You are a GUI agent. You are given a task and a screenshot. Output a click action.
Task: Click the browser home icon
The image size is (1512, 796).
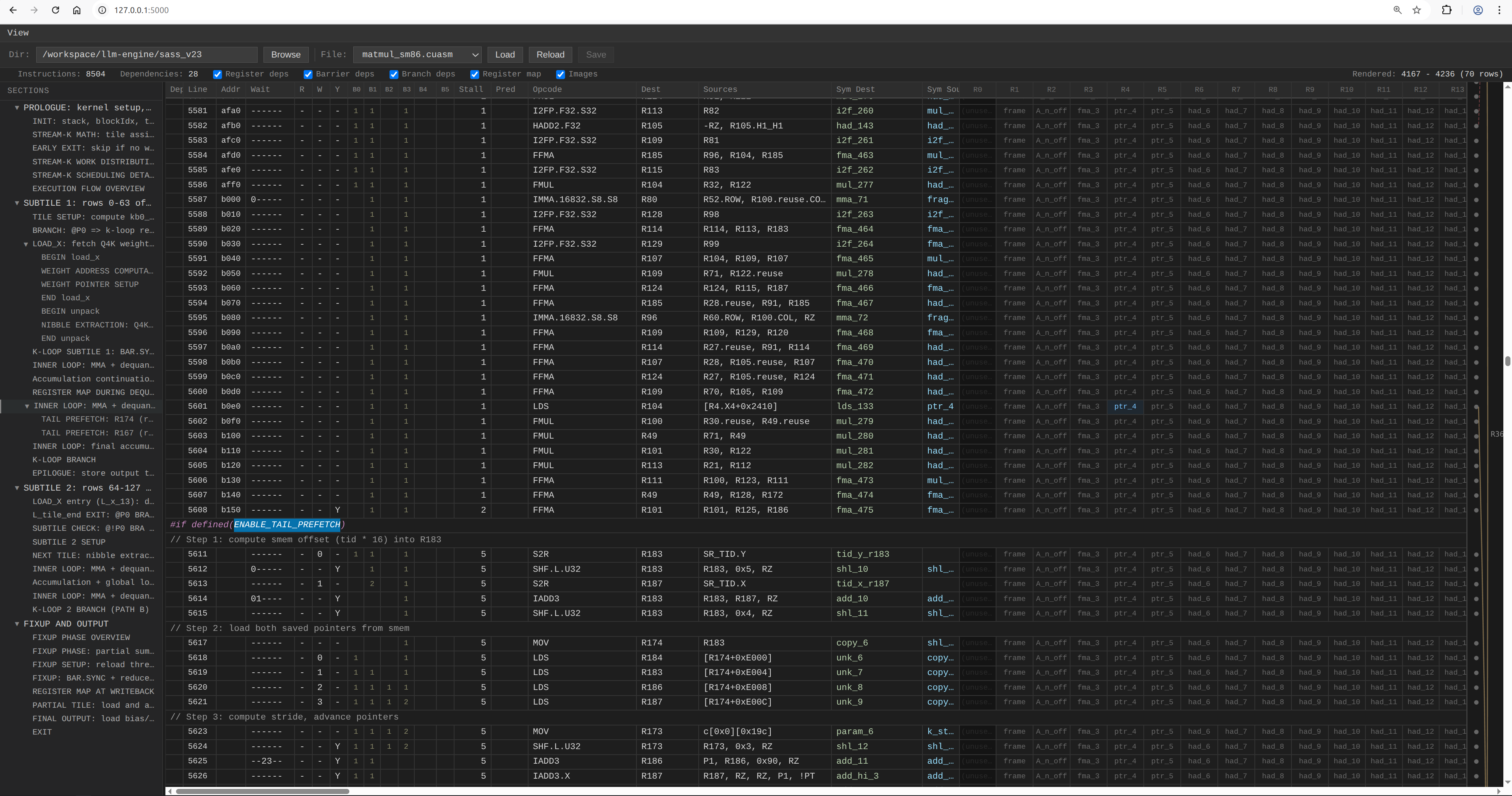(76, 10)
